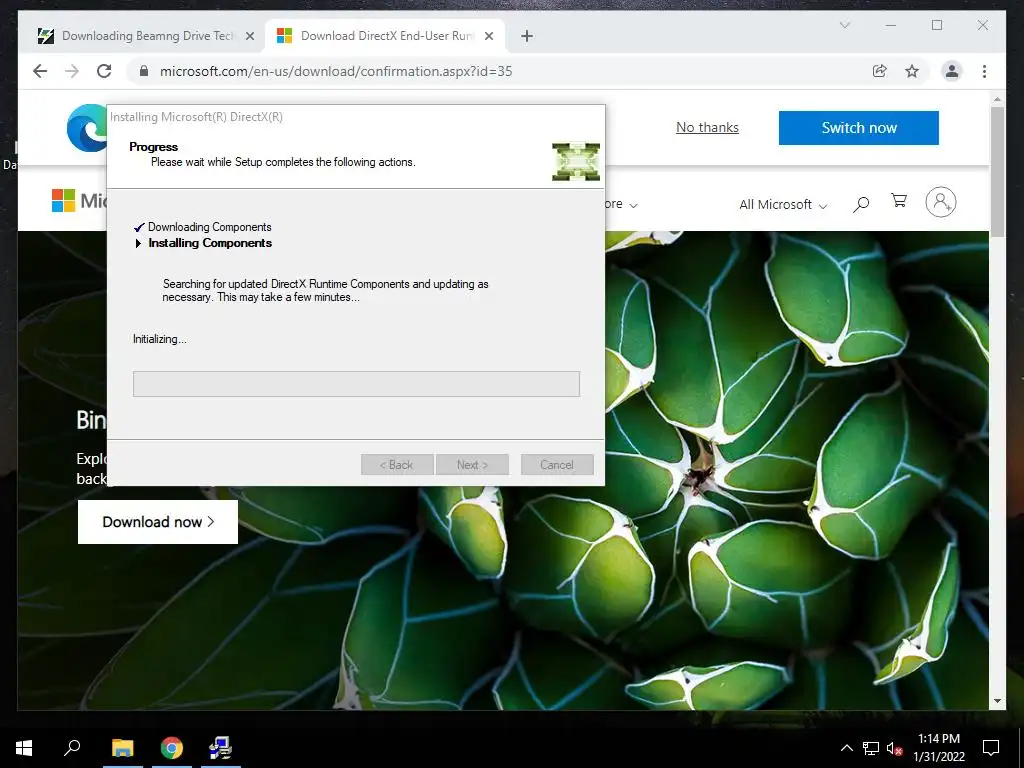
Task: Click the disabled Next button
Action: [x=472, y=465]
